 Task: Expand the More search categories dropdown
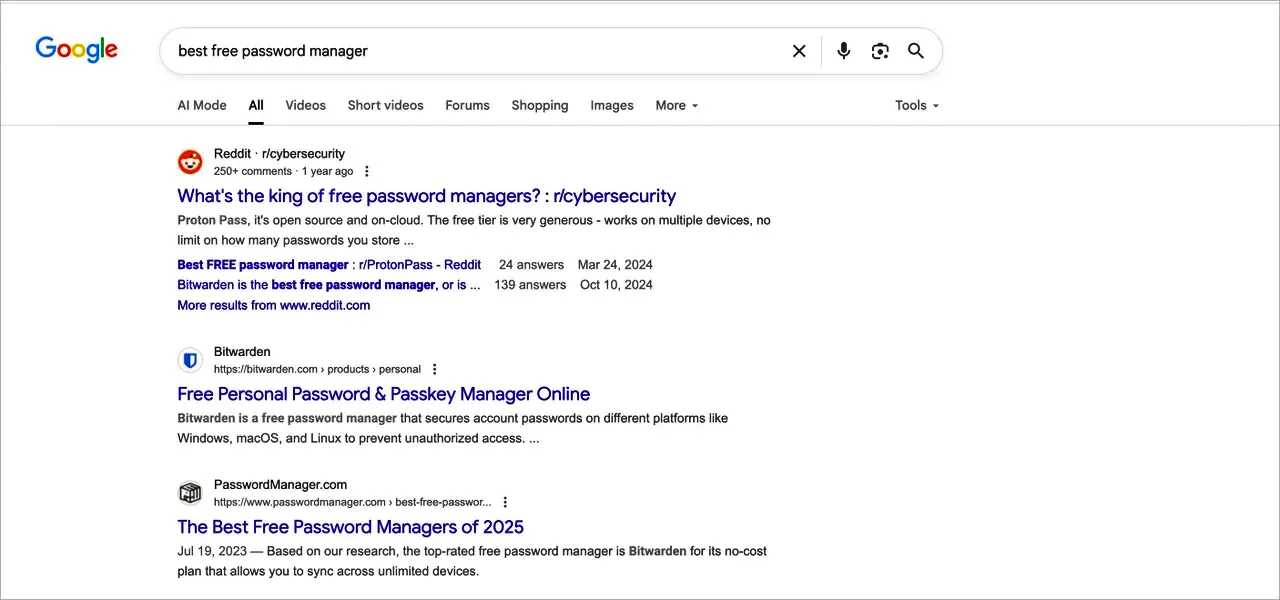pos(676,105)
